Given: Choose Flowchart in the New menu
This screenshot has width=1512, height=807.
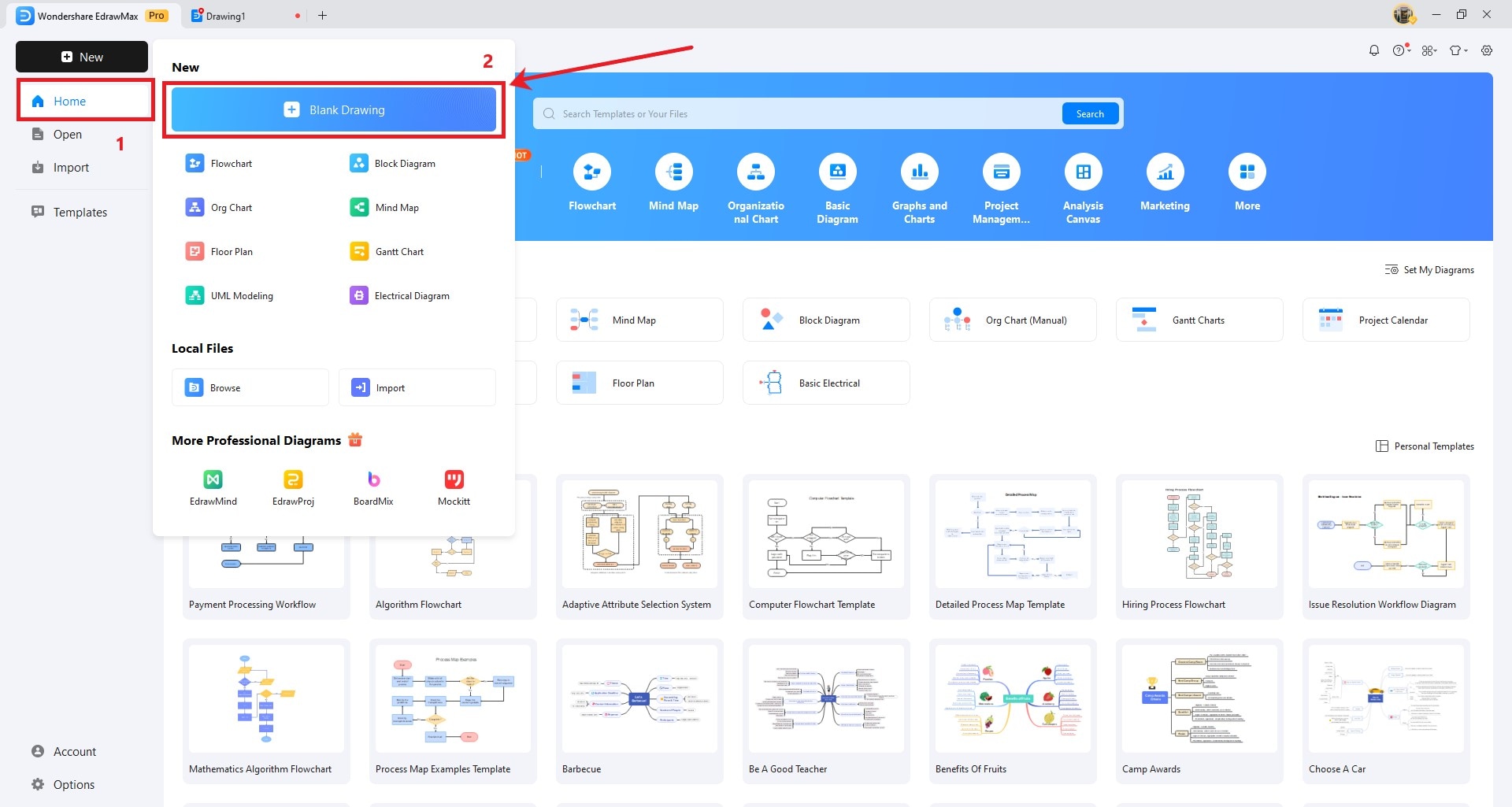Looking at the screenshot, I should [219, 163].
